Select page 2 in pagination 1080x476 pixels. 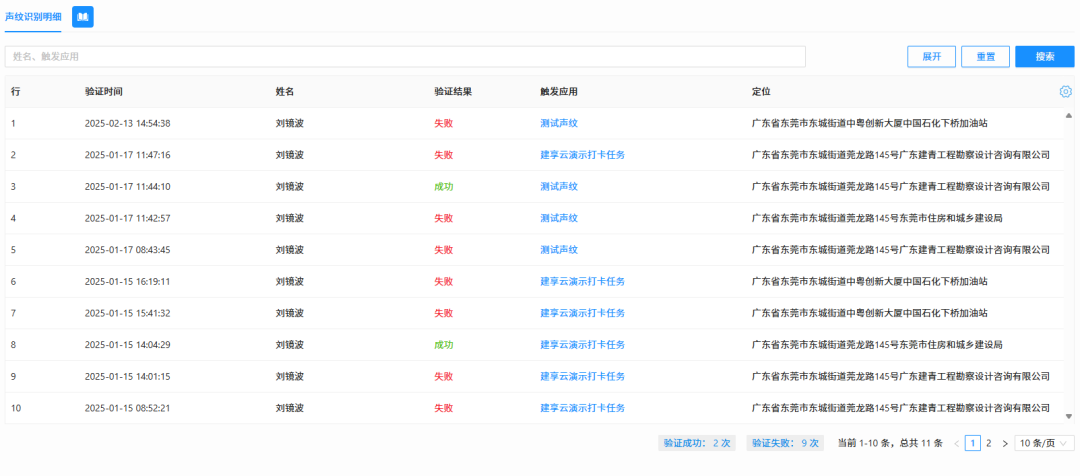click(x=988, y=443)
